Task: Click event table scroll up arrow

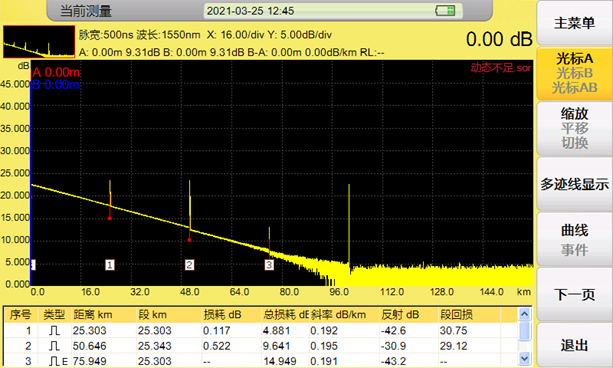Action: pos(524,314)
